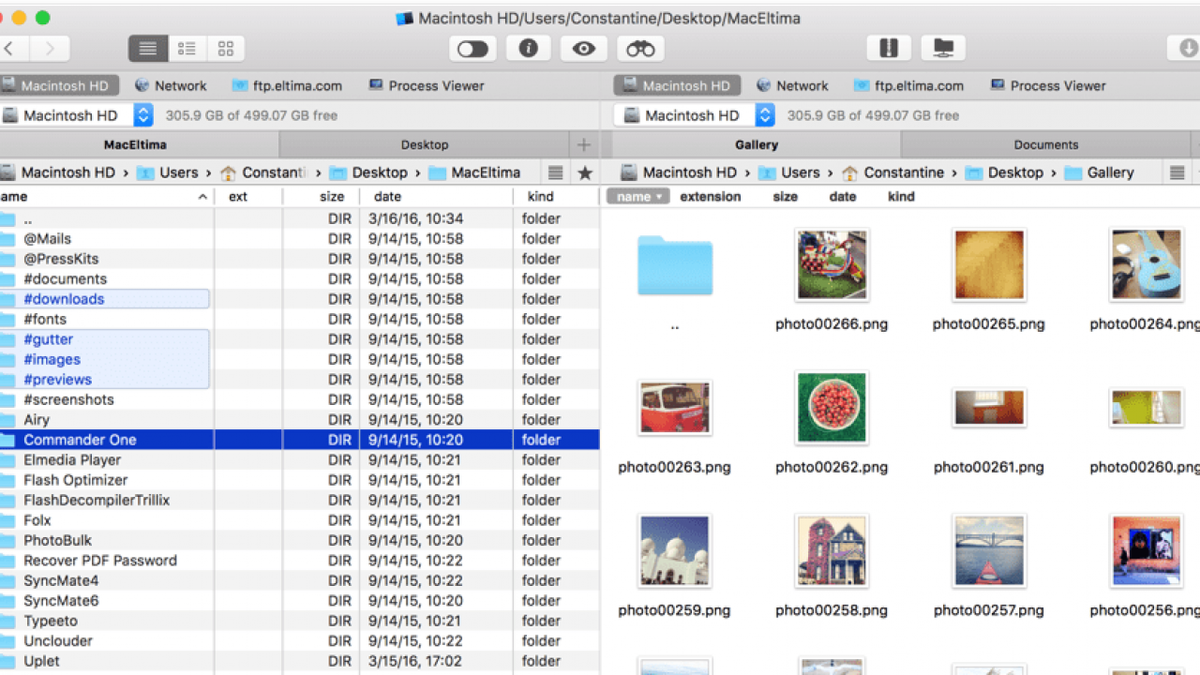
Task: Open file info with the info icon
Action: point(528,48)
